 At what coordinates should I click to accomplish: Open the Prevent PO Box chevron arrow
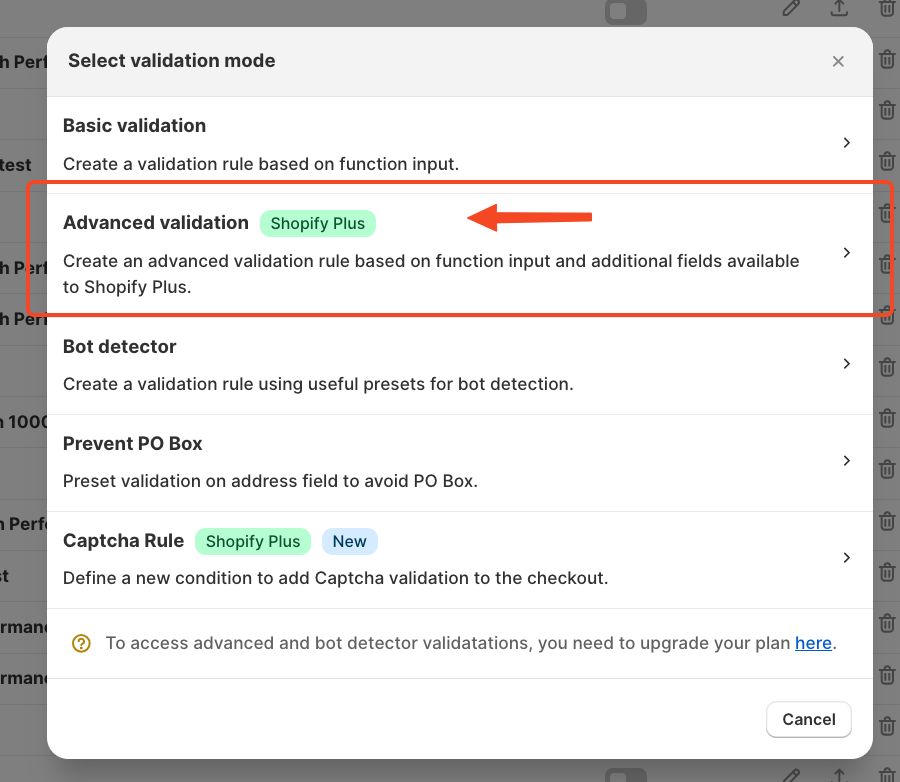point(846,461)
